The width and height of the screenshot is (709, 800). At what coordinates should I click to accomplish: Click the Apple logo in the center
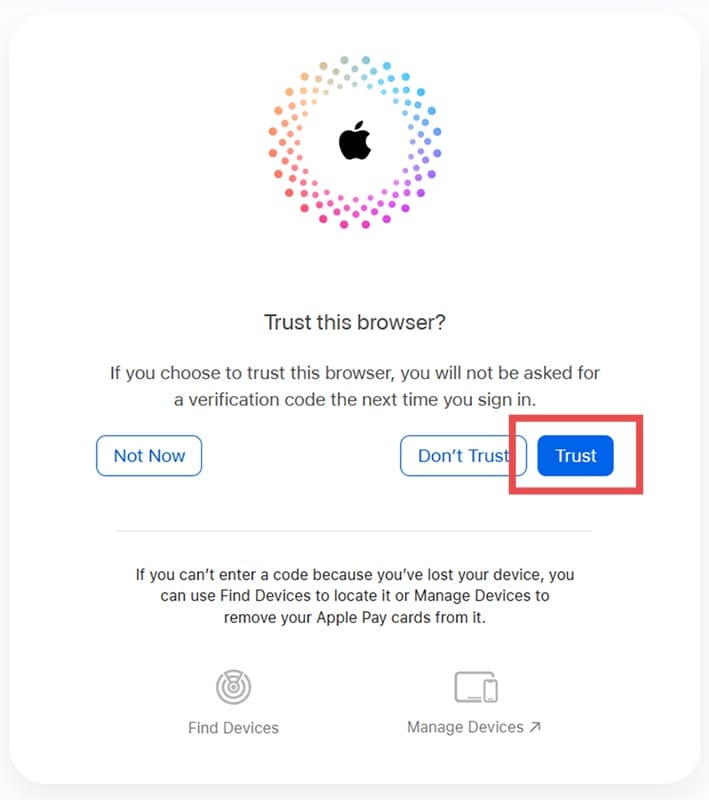(x=355, y=143)
